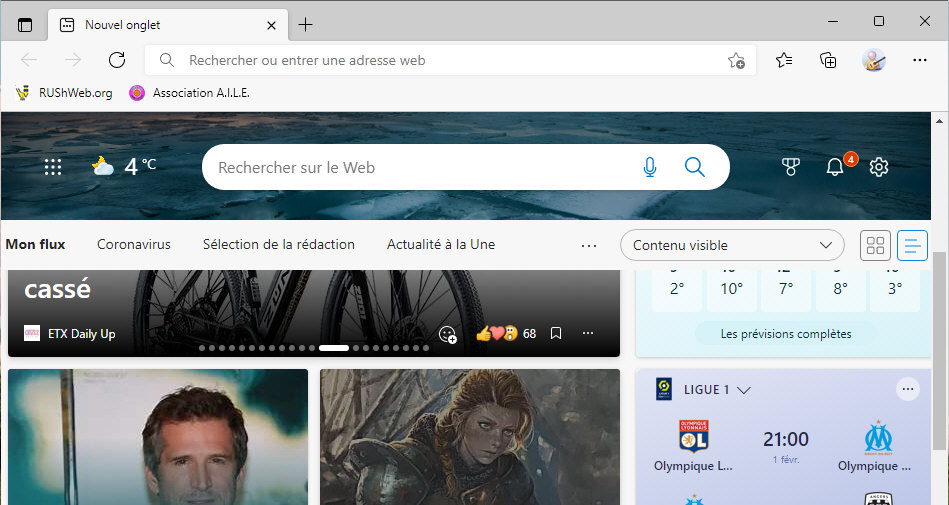Viewport: 949px width, 505px height.
Task: Select the Coronavirus feed tab
Action: pyautogui.click(x=134, y=245)
